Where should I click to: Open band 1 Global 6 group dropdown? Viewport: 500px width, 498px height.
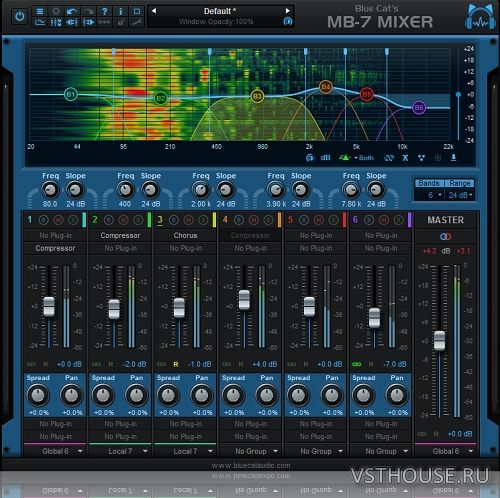[55, 451]
